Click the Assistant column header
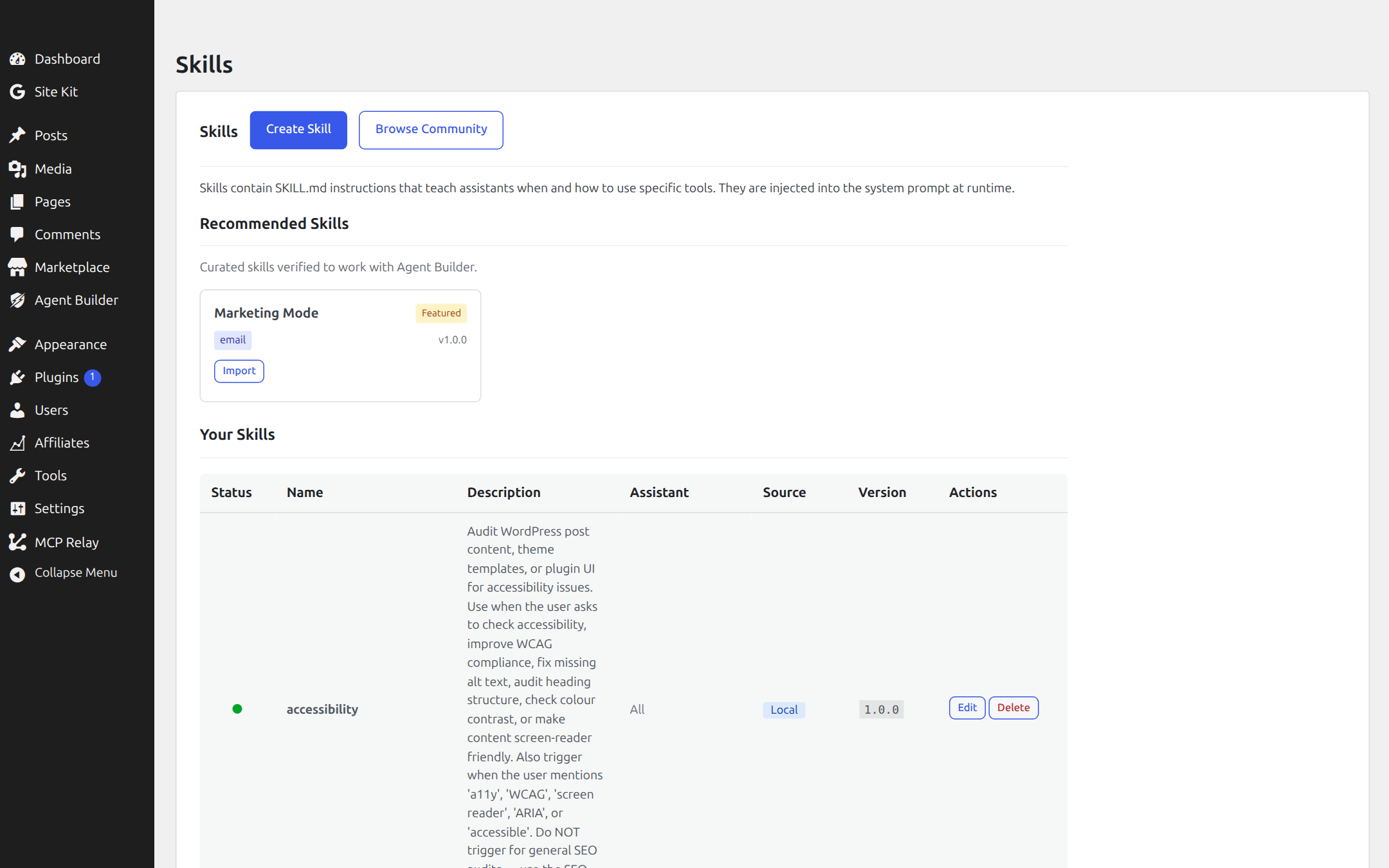 click(x=659, y=493)
